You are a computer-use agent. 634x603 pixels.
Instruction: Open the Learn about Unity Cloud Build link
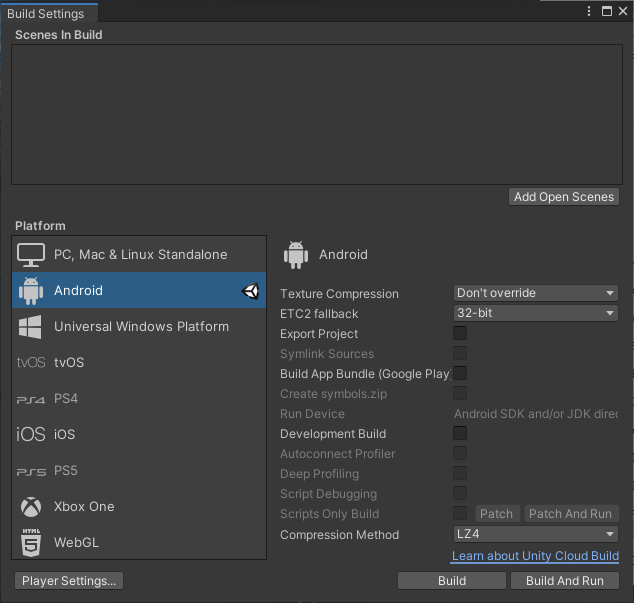[x=535, y=556]
